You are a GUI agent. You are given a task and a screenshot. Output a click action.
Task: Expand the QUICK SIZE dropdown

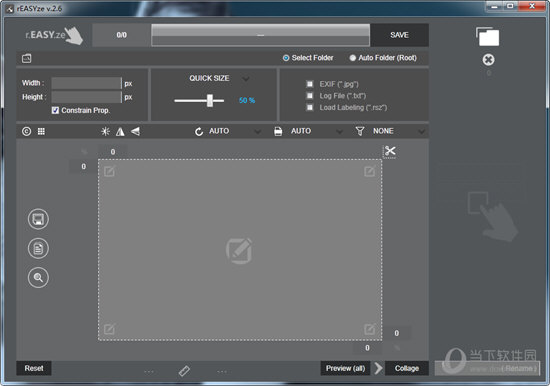pyautogui.click(x=246, y=79)
